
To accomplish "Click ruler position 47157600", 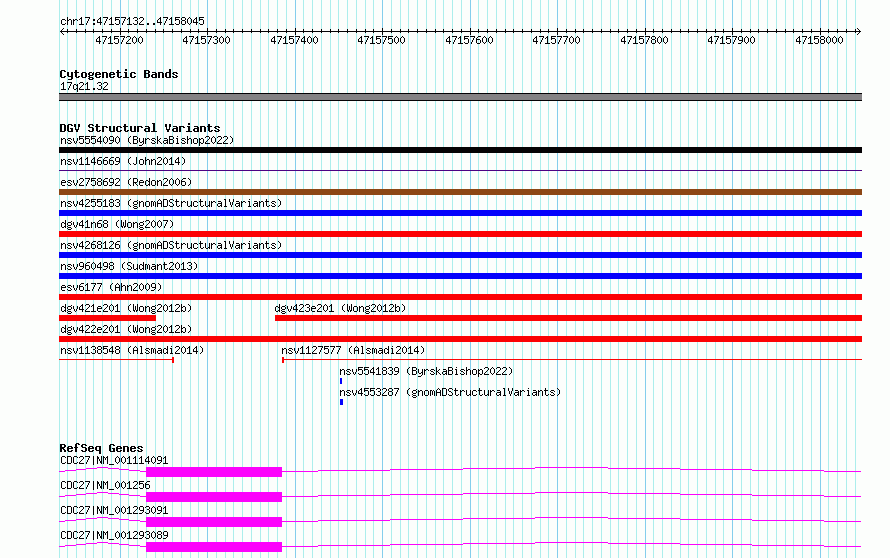I will click(x=469, y=40).
